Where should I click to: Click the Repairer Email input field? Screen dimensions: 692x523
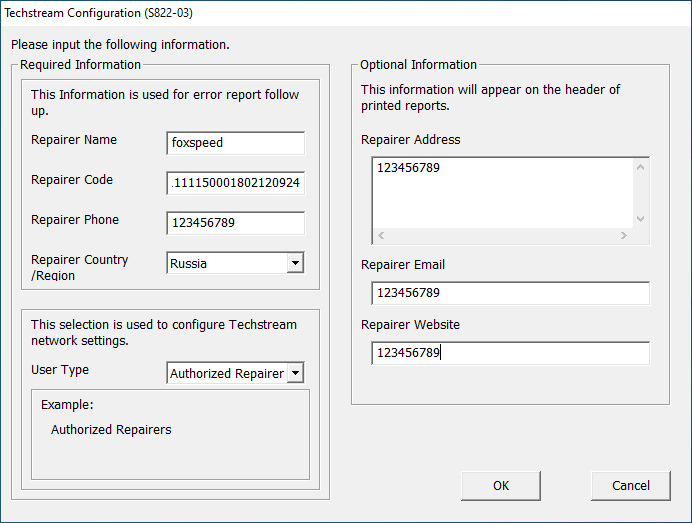coord(510,293)
